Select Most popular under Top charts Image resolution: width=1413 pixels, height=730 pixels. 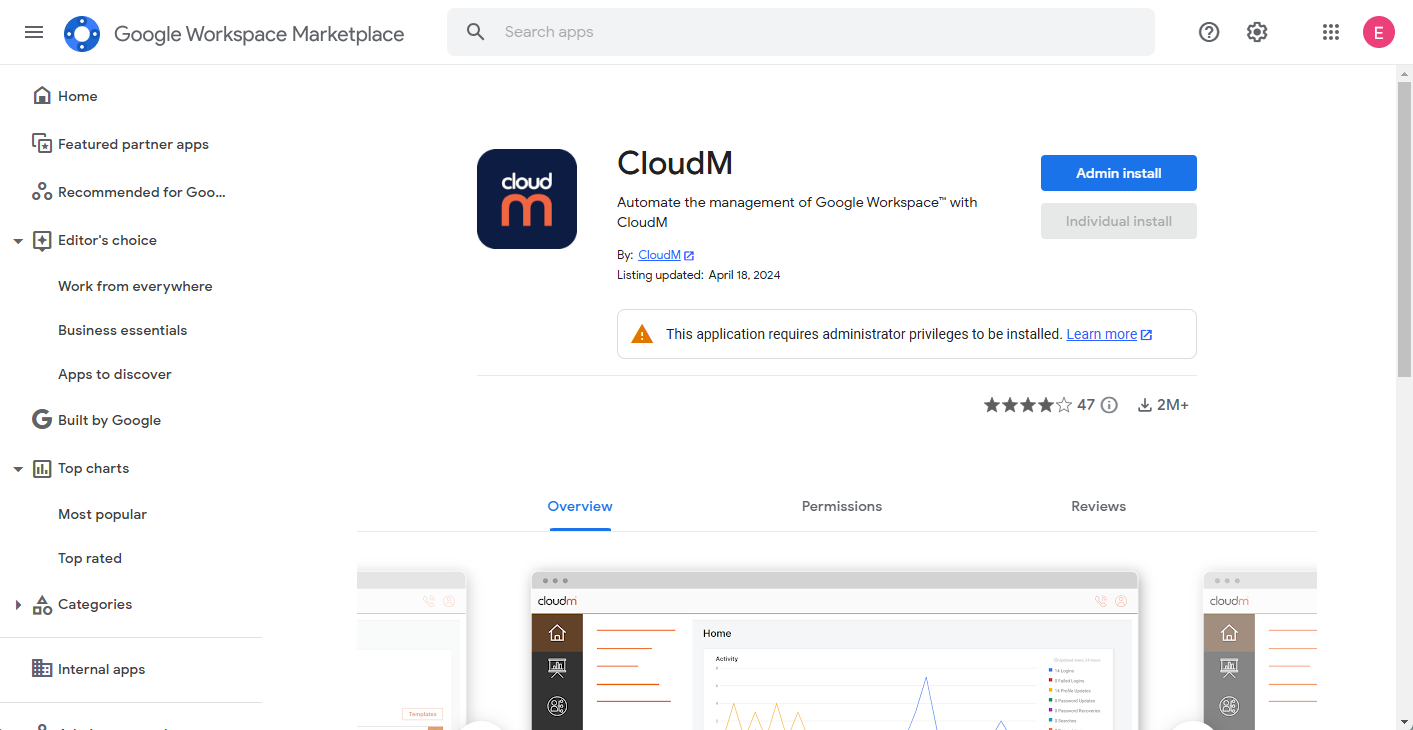(103, 514)
